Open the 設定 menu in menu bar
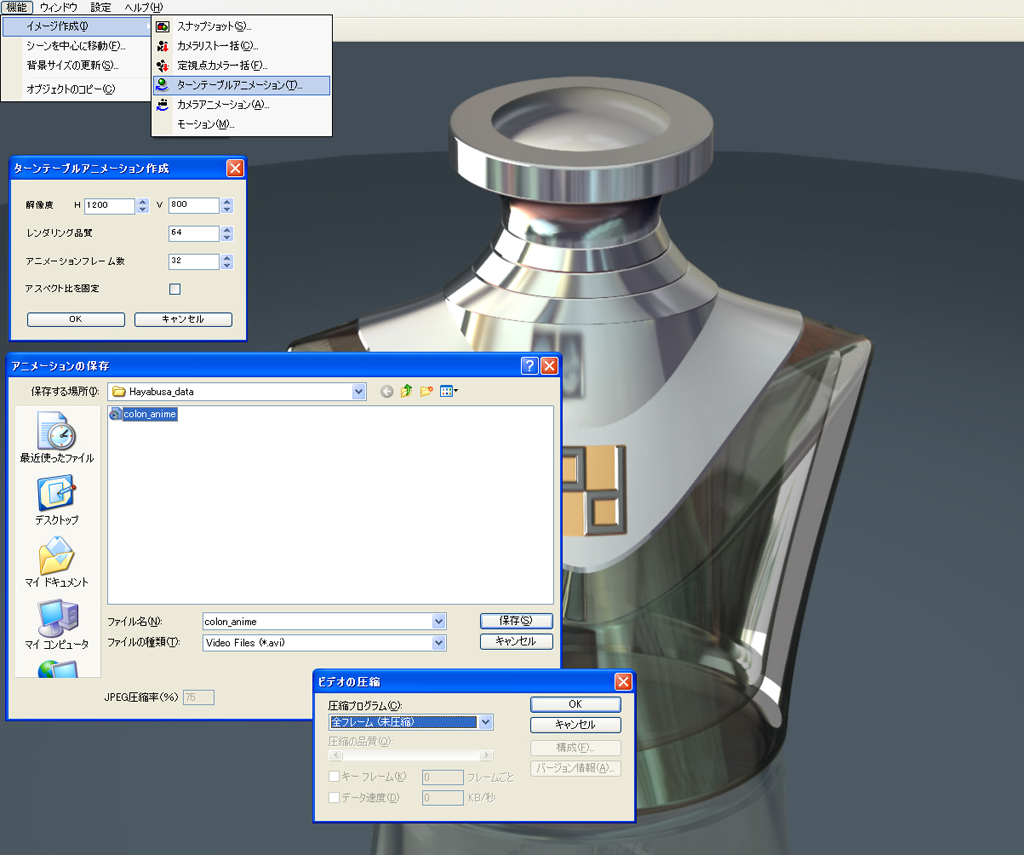The width and height of the screenshot is (1024, 855). tap(101, 7)
